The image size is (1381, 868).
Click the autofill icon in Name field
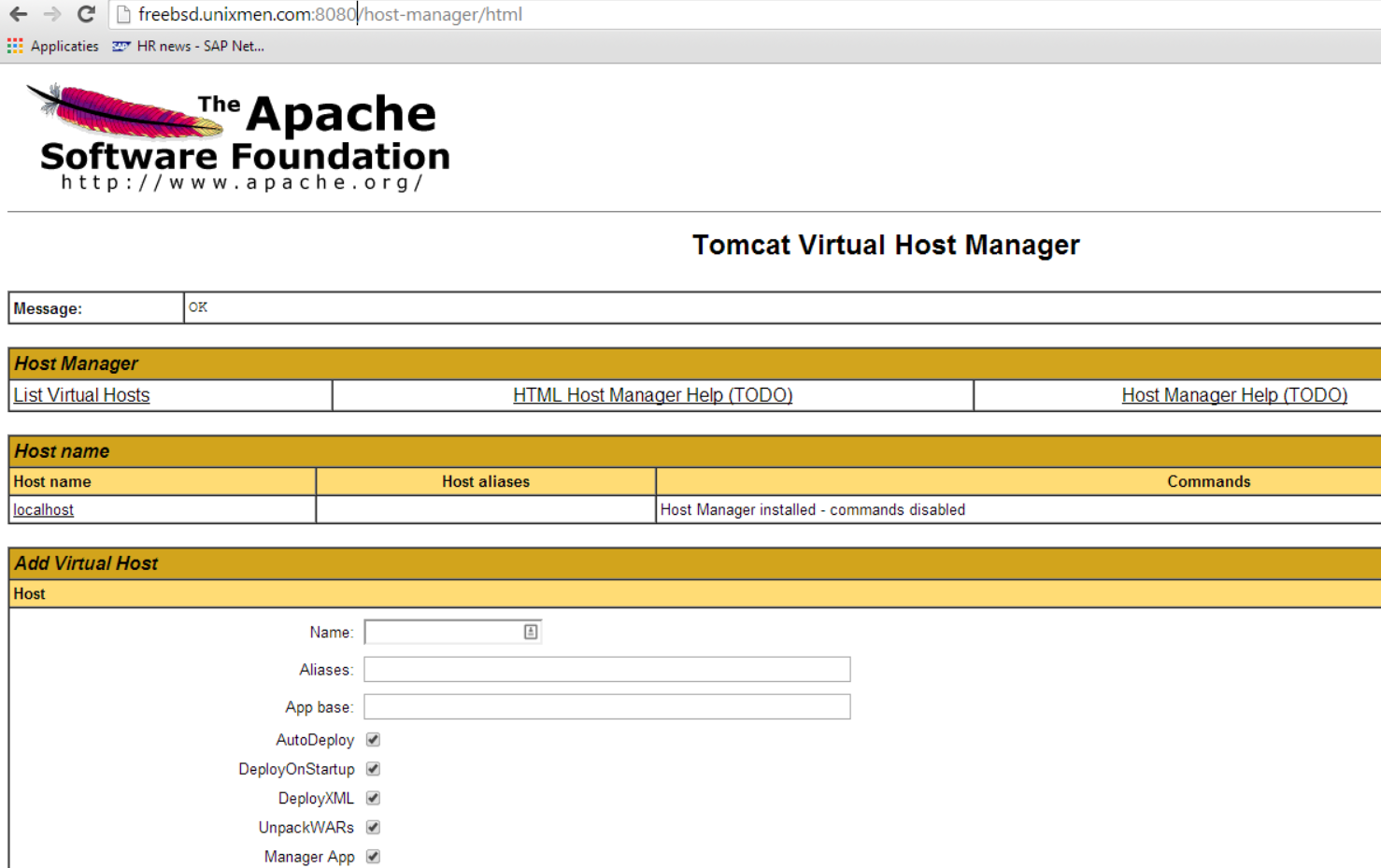pyautogui.click(x=531, y=632)
